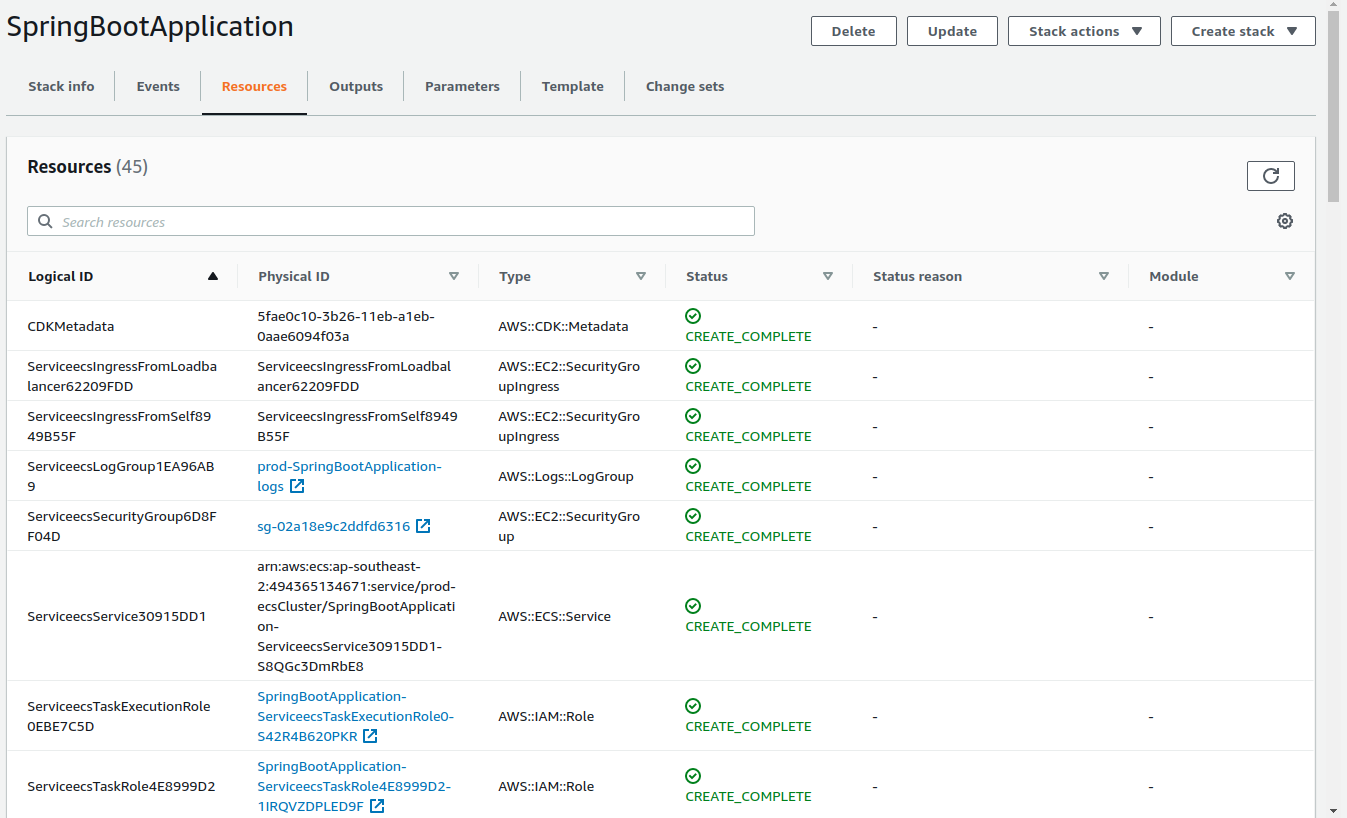Select the ServiceecsIngressFromSelf8949B55F logical ID cell

(x=119, y=426)
